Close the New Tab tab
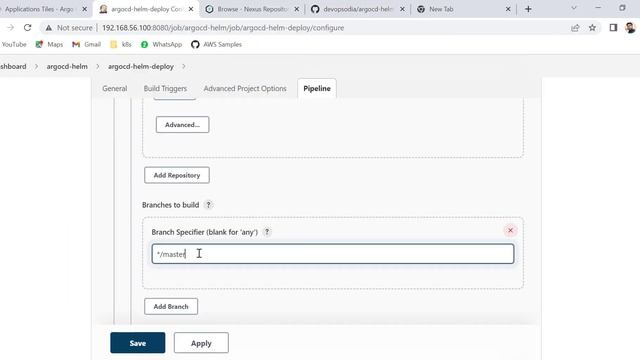 click(508, 9)
